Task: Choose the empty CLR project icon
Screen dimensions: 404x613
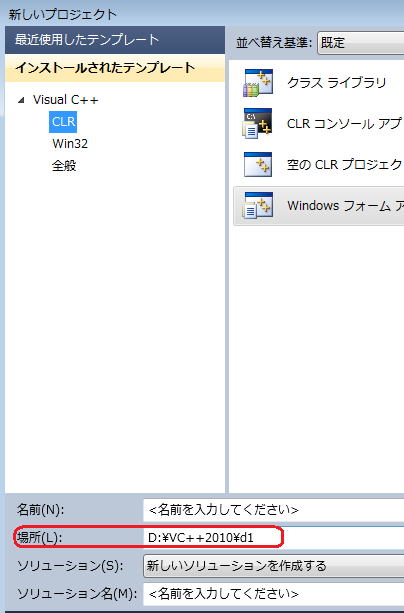Action: pos(258,165)
